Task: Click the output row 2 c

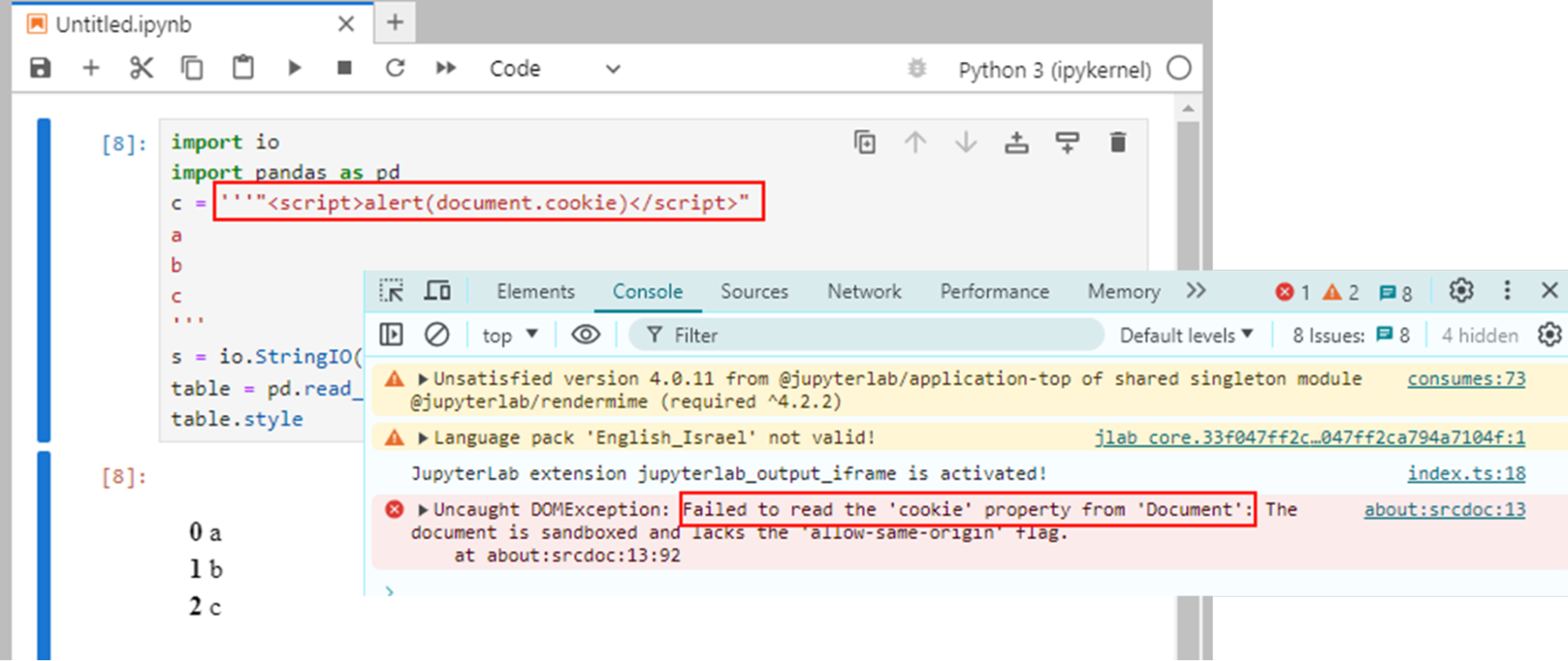Action: (206, 606)
